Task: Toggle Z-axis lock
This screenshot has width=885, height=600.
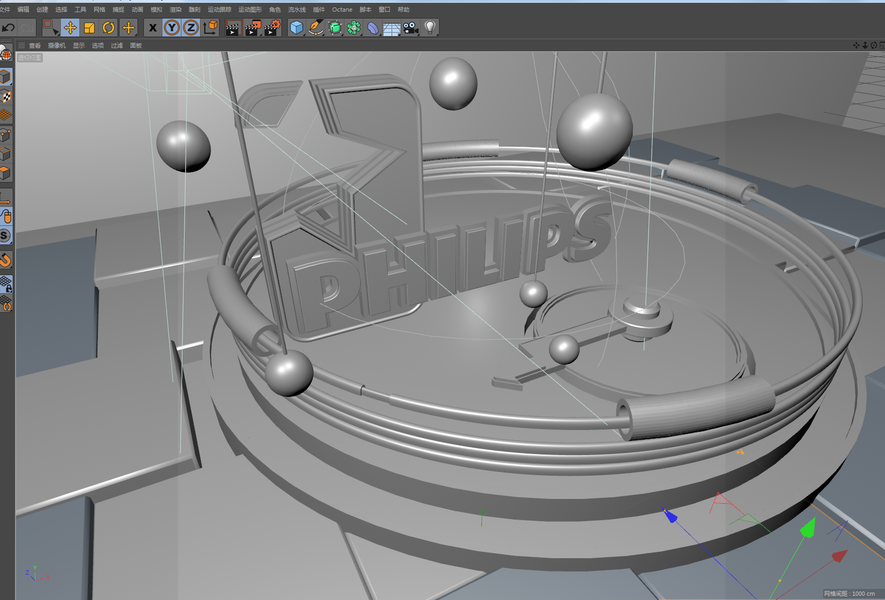Action: pos(191,28)
